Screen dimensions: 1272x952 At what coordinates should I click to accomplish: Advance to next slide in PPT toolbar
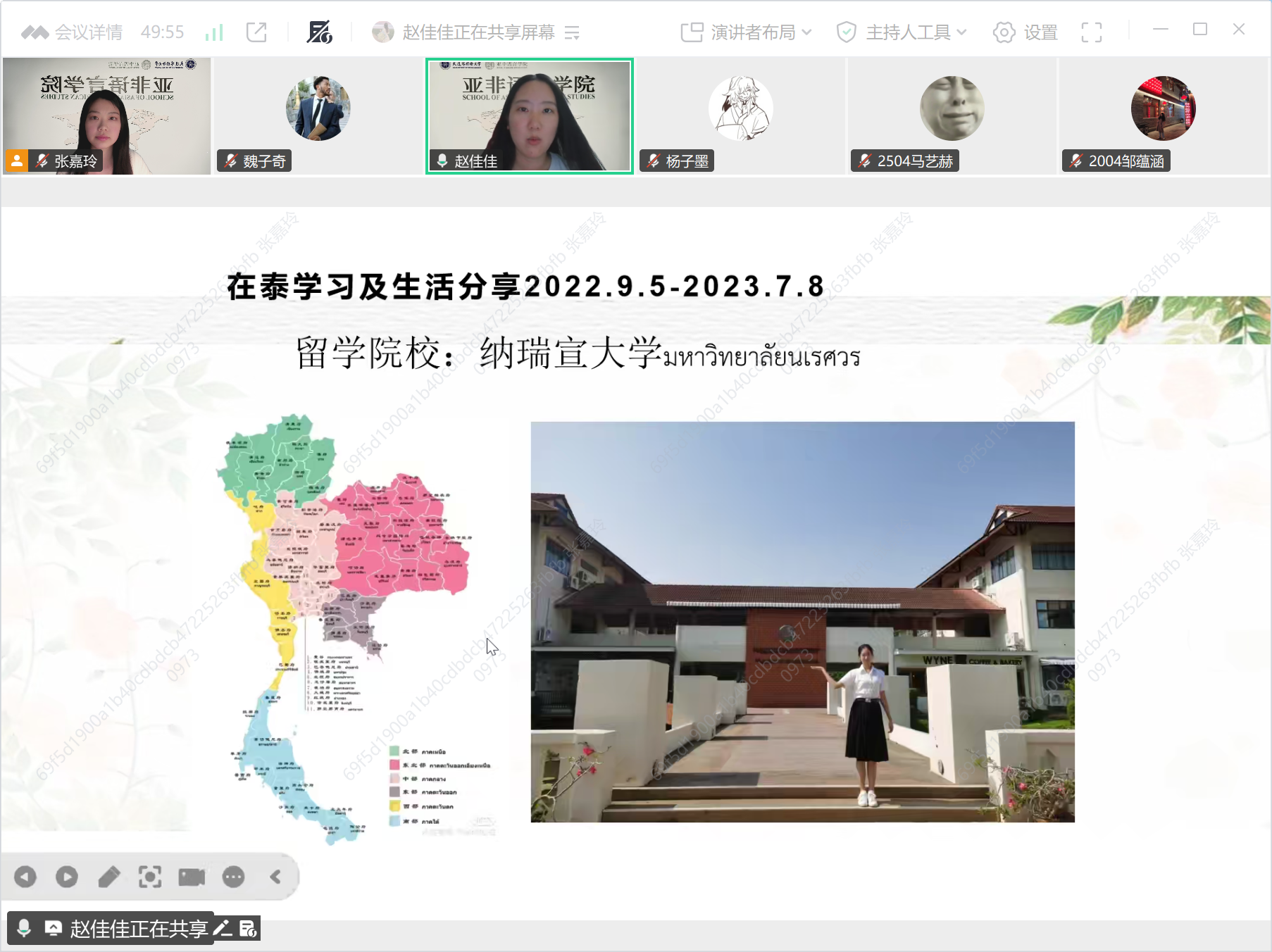[x=67, y=877]
